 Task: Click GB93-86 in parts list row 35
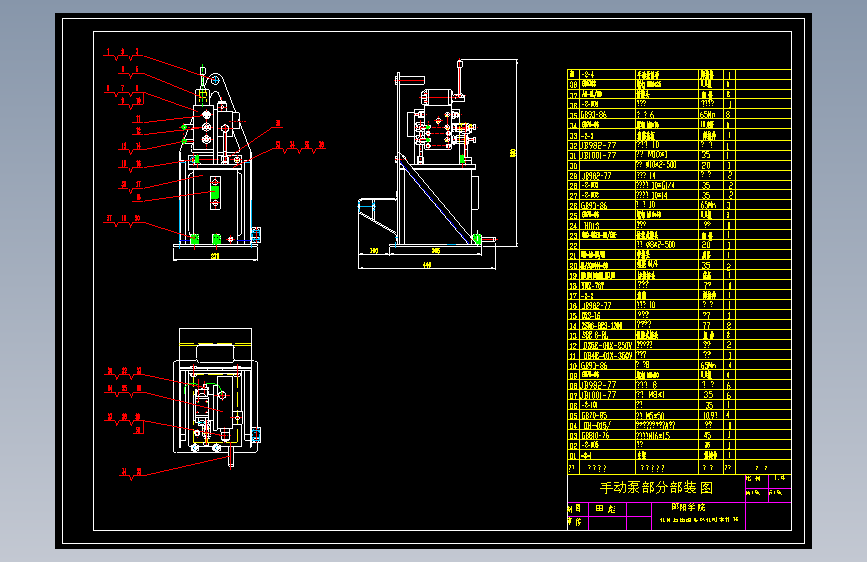coord(594,115)
